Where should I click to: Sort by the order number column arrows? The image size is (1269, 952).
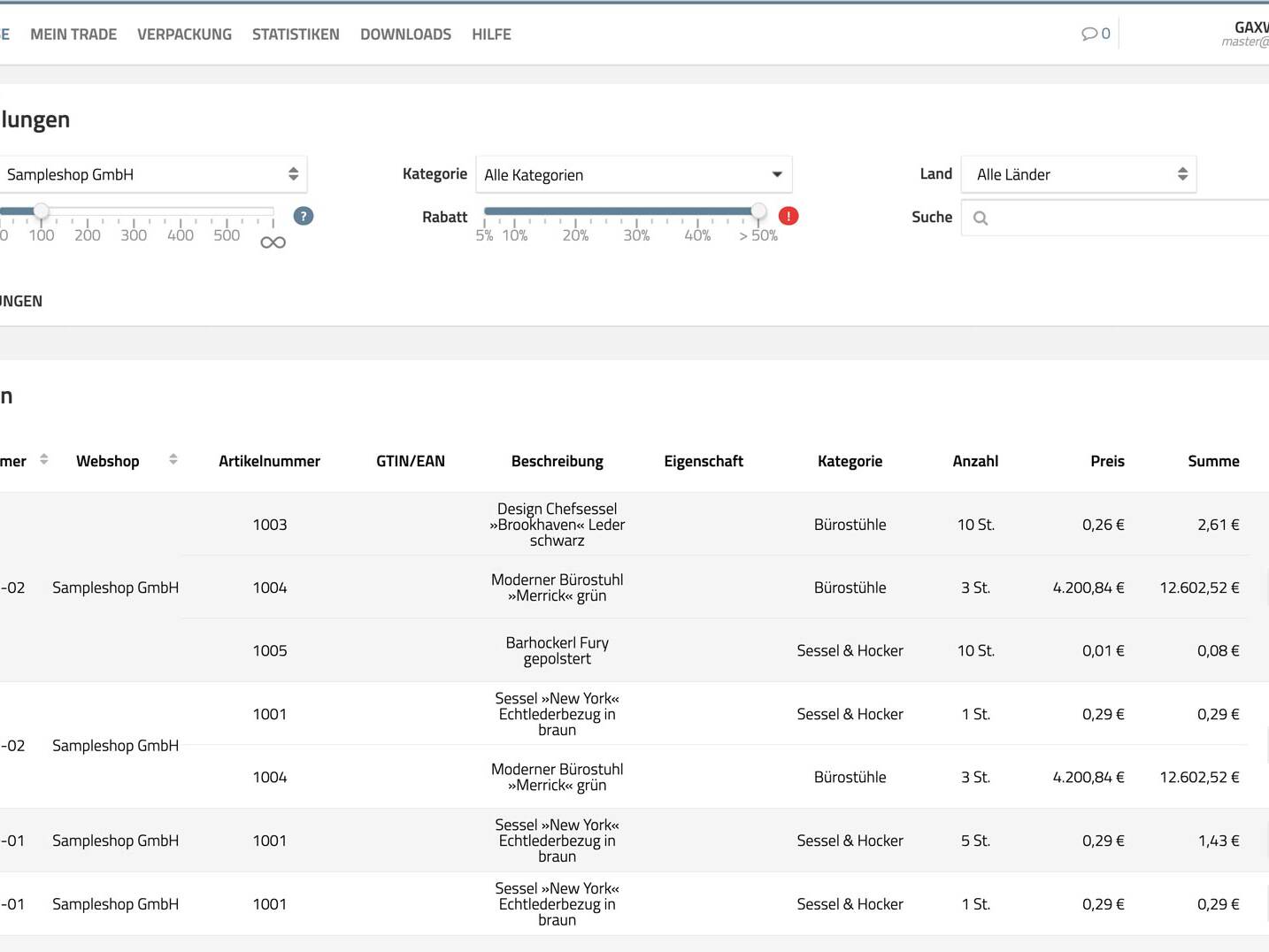tap(44, 459)
